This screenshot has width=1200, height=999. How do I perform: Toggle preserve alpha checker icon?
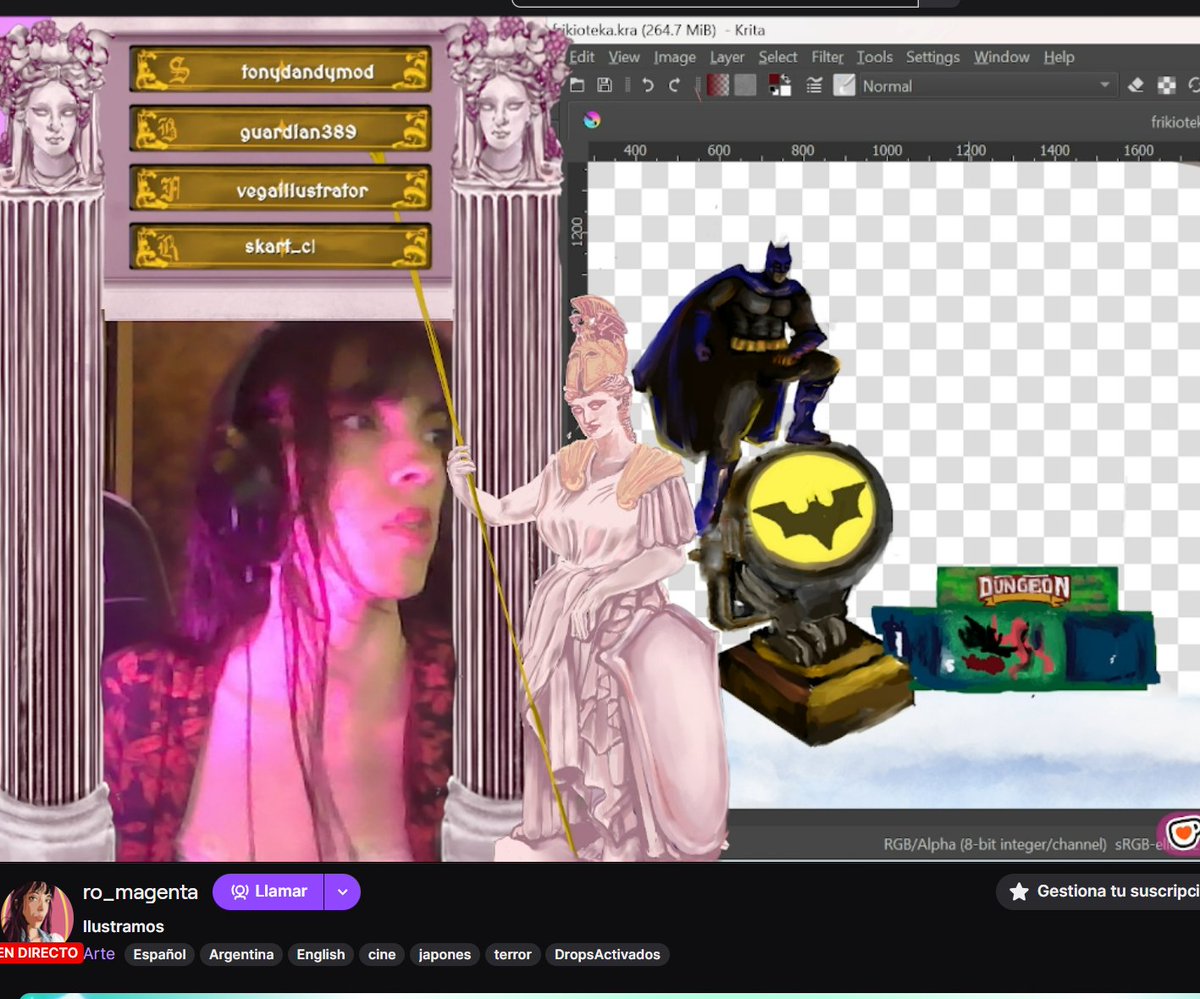click(x=1166, y=86)
